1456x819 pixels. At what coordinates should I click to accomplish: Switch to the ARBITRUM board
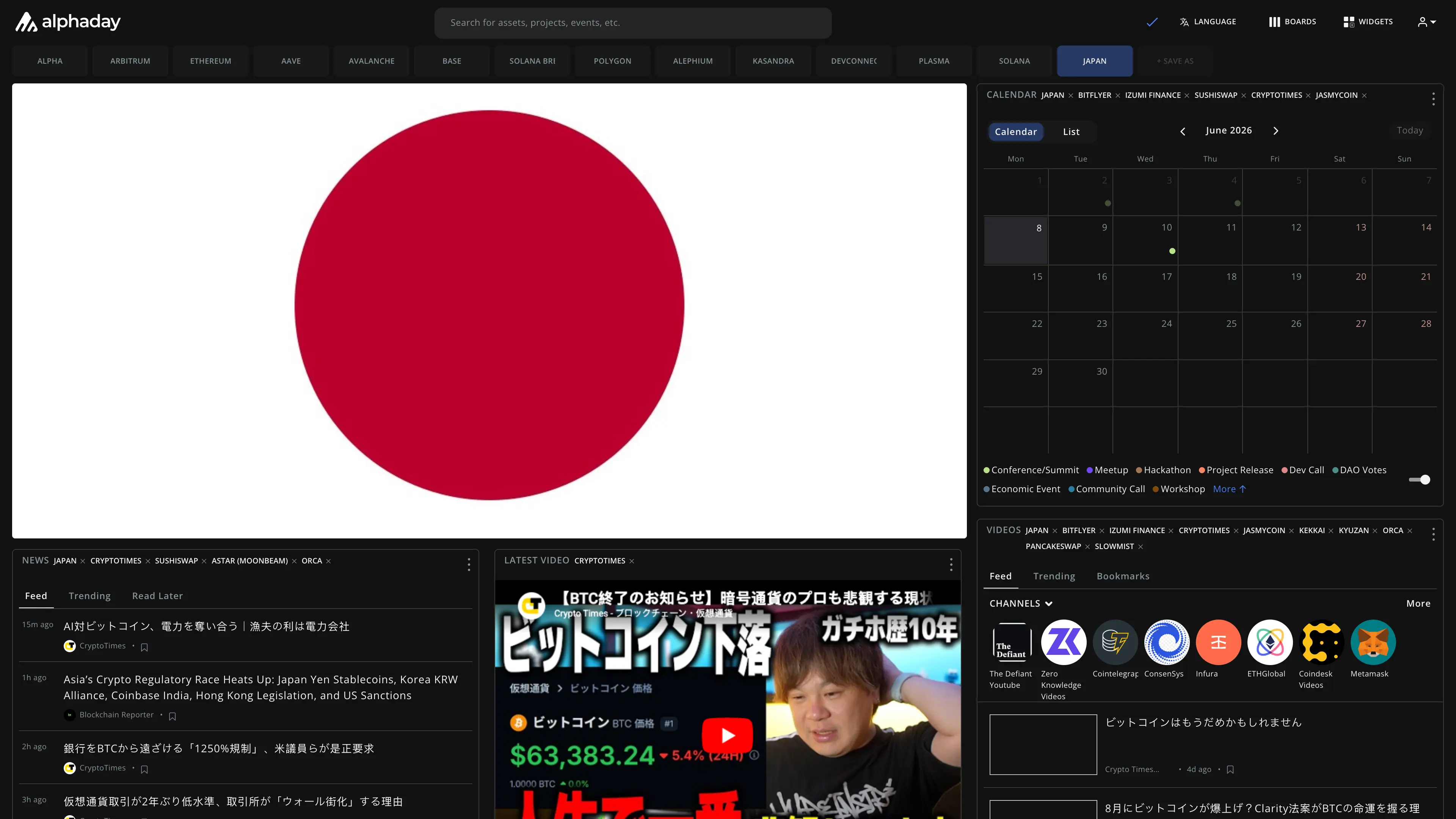pyautogui.click(x=130, y=61)
